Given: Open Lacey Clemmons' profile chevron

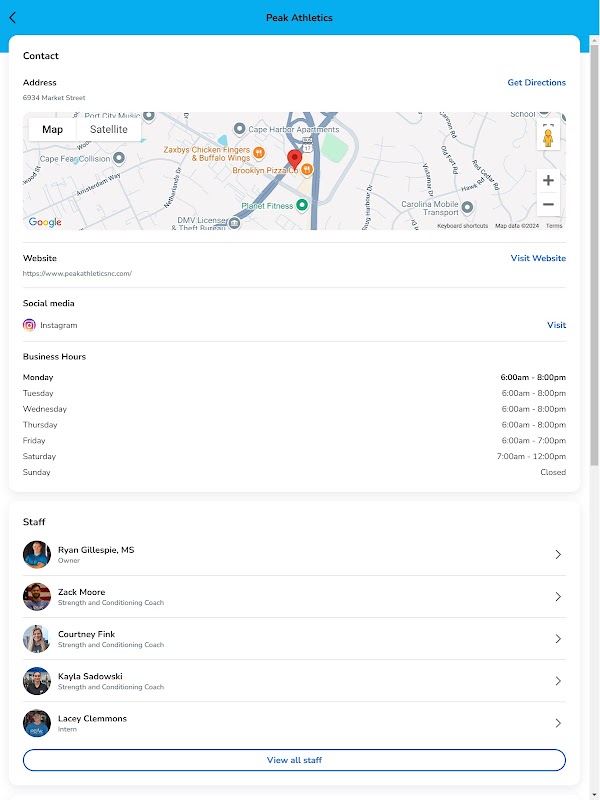Looking at the screenshot, I should [x=558, y=723].
